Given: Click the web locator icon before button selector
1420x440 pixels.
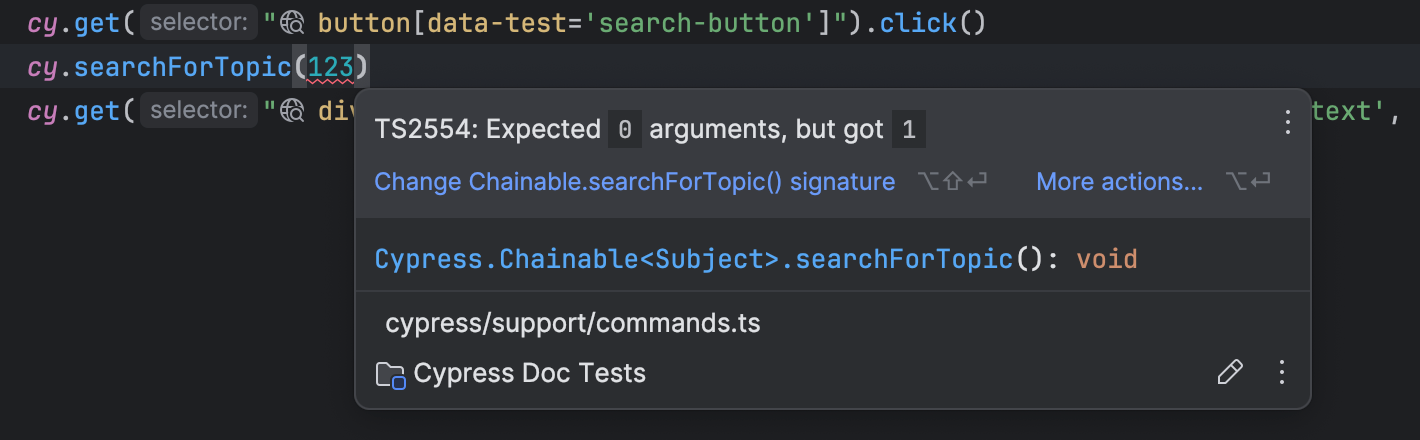Looking at the screenshot, I should [292, 23].
